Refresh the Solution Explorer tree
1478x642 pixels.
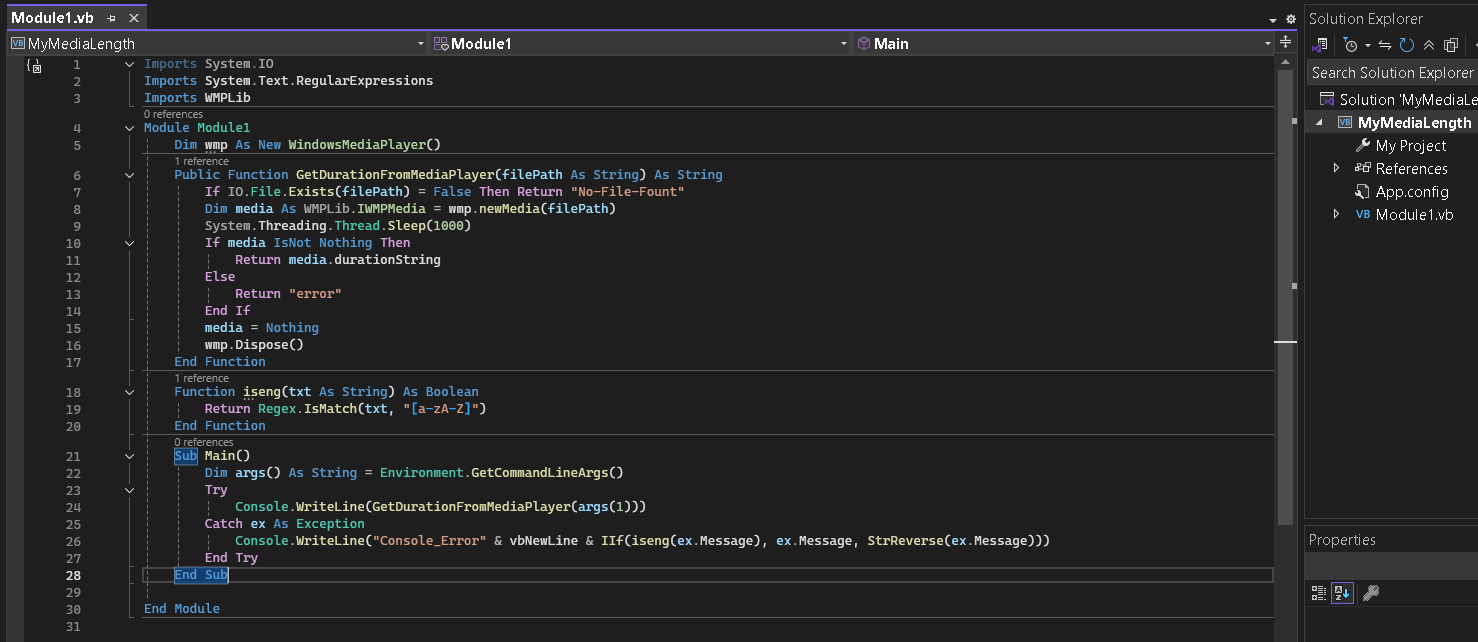(x=1407, y=45)
